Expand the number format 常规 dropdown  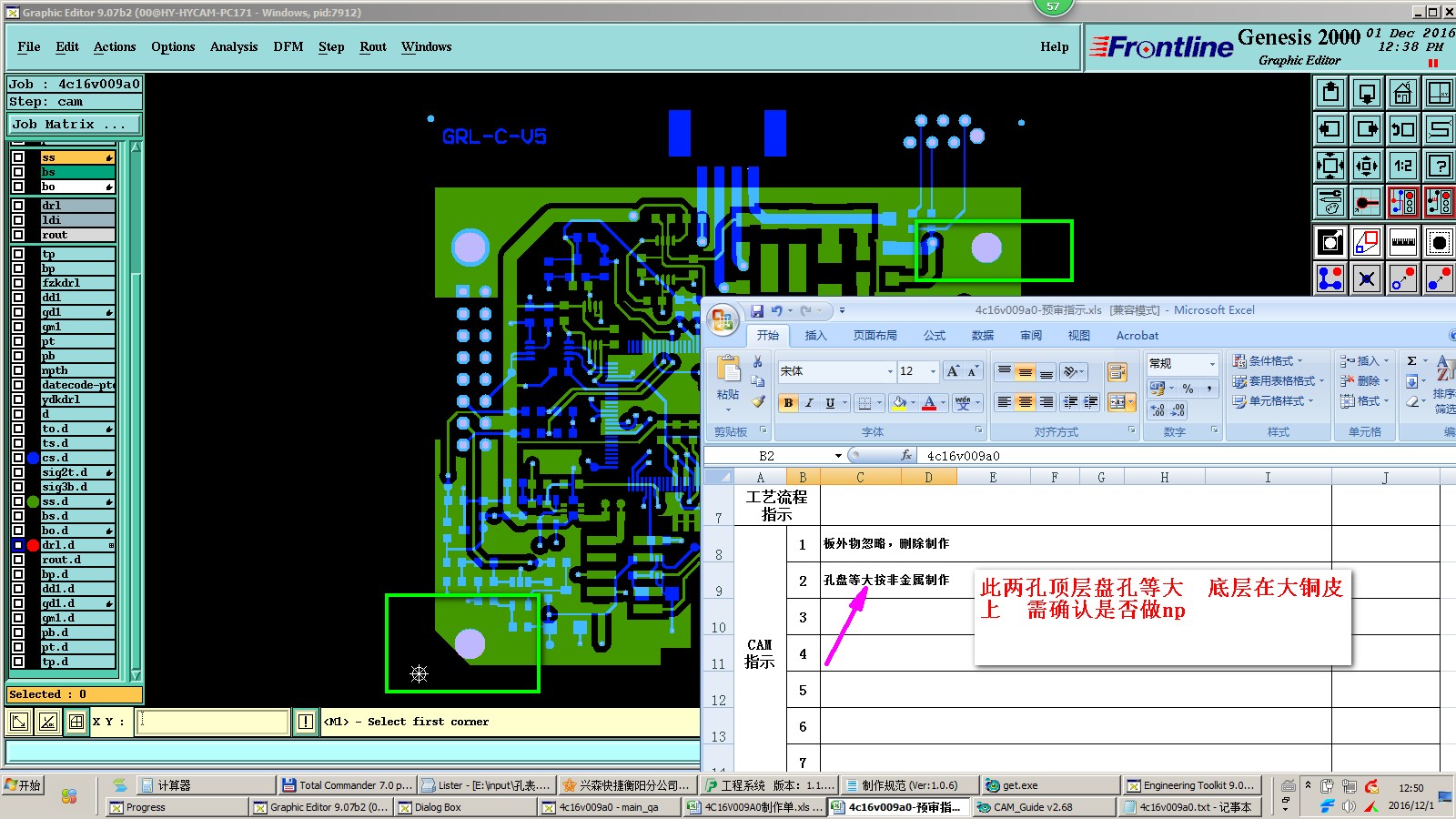click(x=1212, y=364)
